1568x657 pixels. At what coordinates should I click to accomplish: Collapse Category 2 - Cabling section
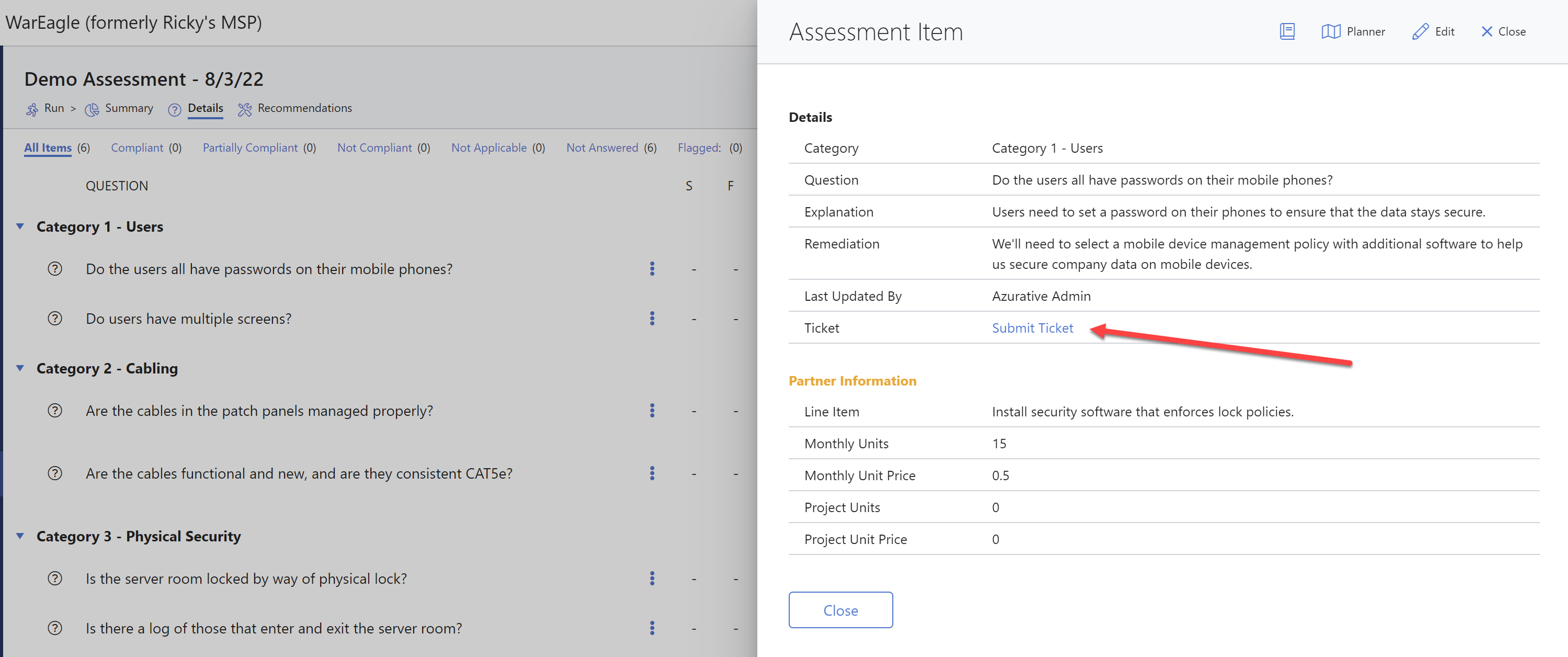click(20, 368)
